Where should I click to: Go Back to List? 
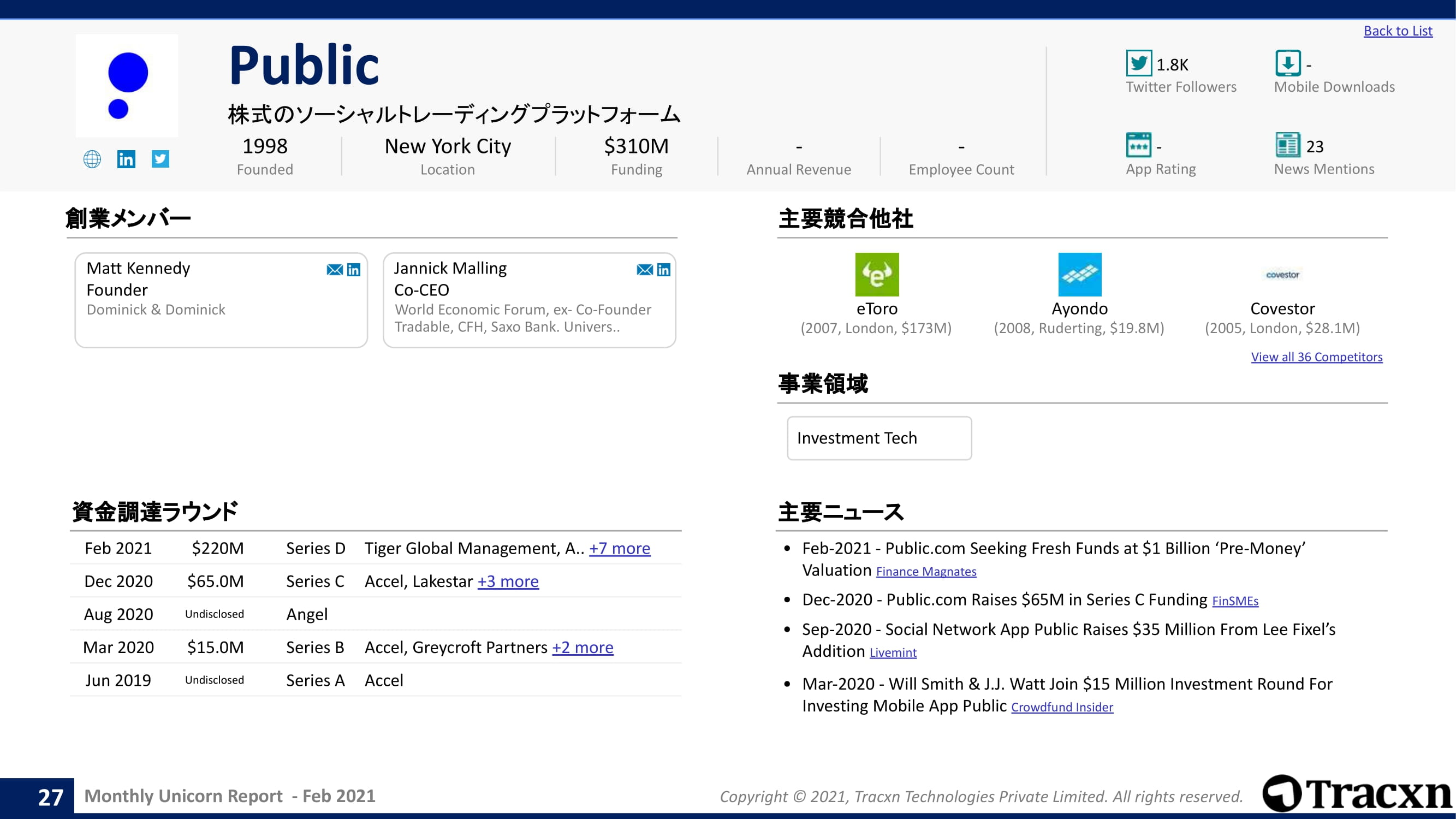(x=1398, y=31)
